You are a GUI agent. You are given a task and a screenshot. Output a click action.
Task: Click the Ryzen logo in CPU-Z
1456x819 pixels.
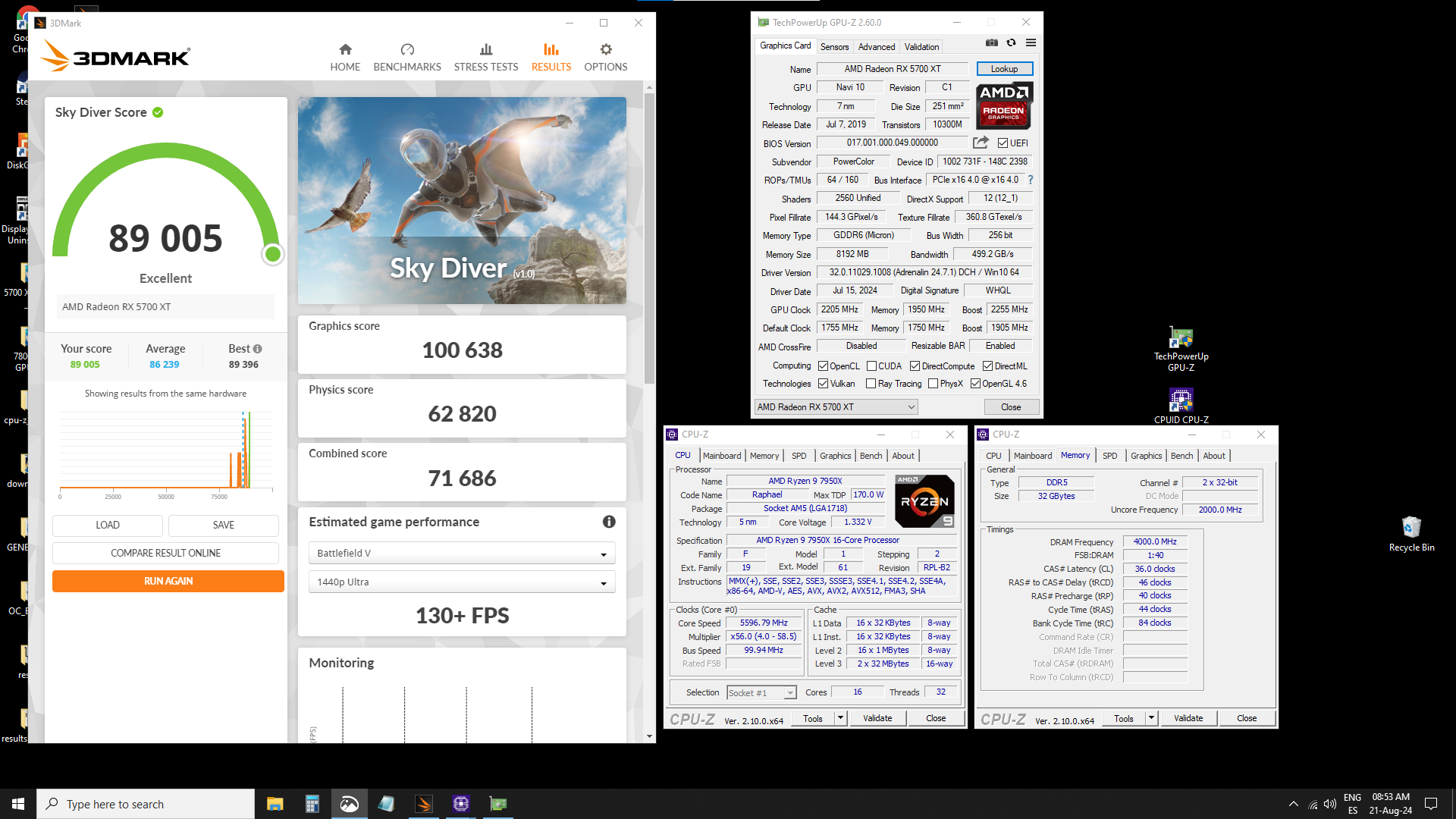(924, 501)
